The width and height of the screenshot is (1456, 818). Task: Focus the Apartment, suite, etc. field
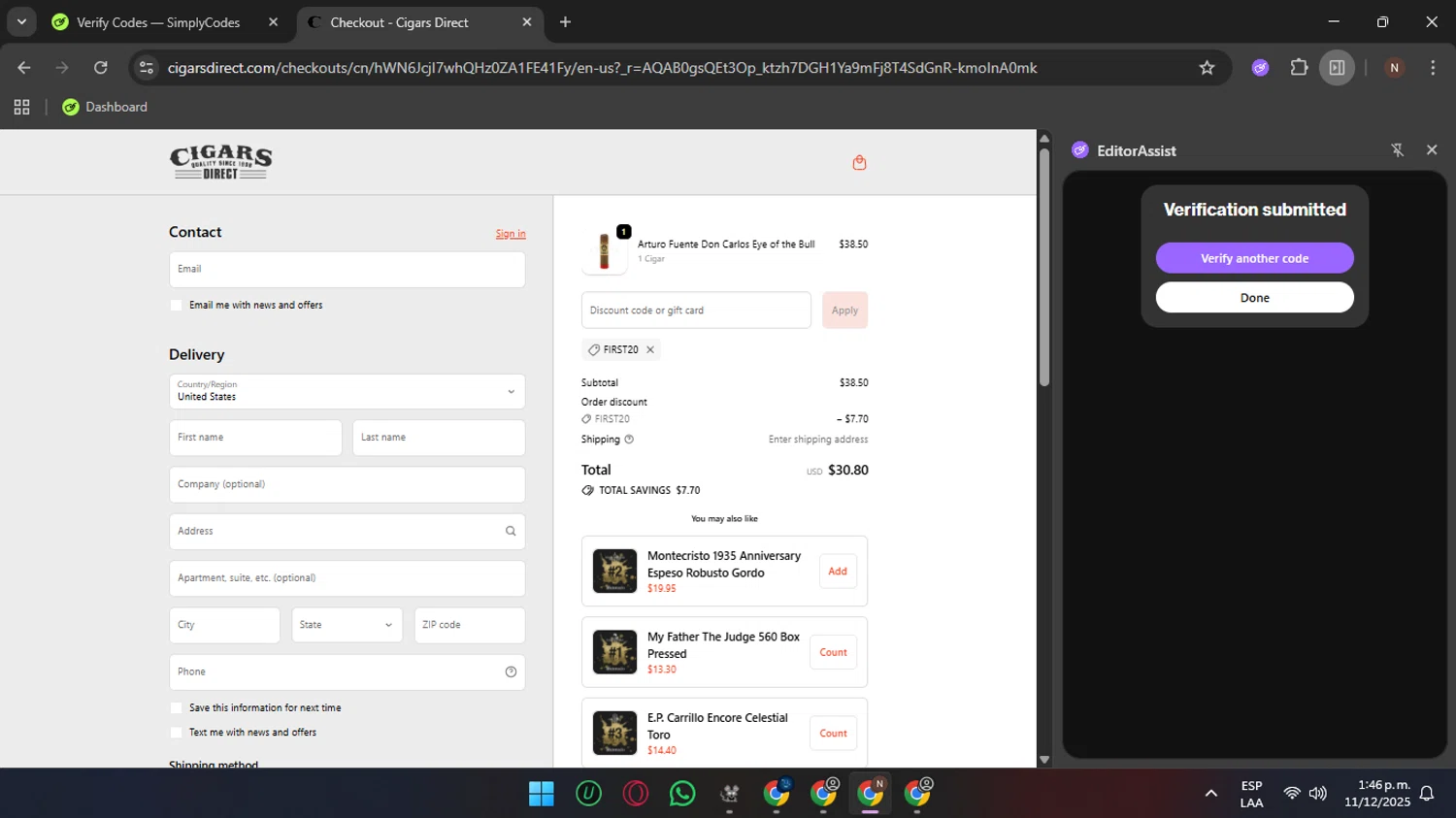pyautogui.click(x=347, y=578)
